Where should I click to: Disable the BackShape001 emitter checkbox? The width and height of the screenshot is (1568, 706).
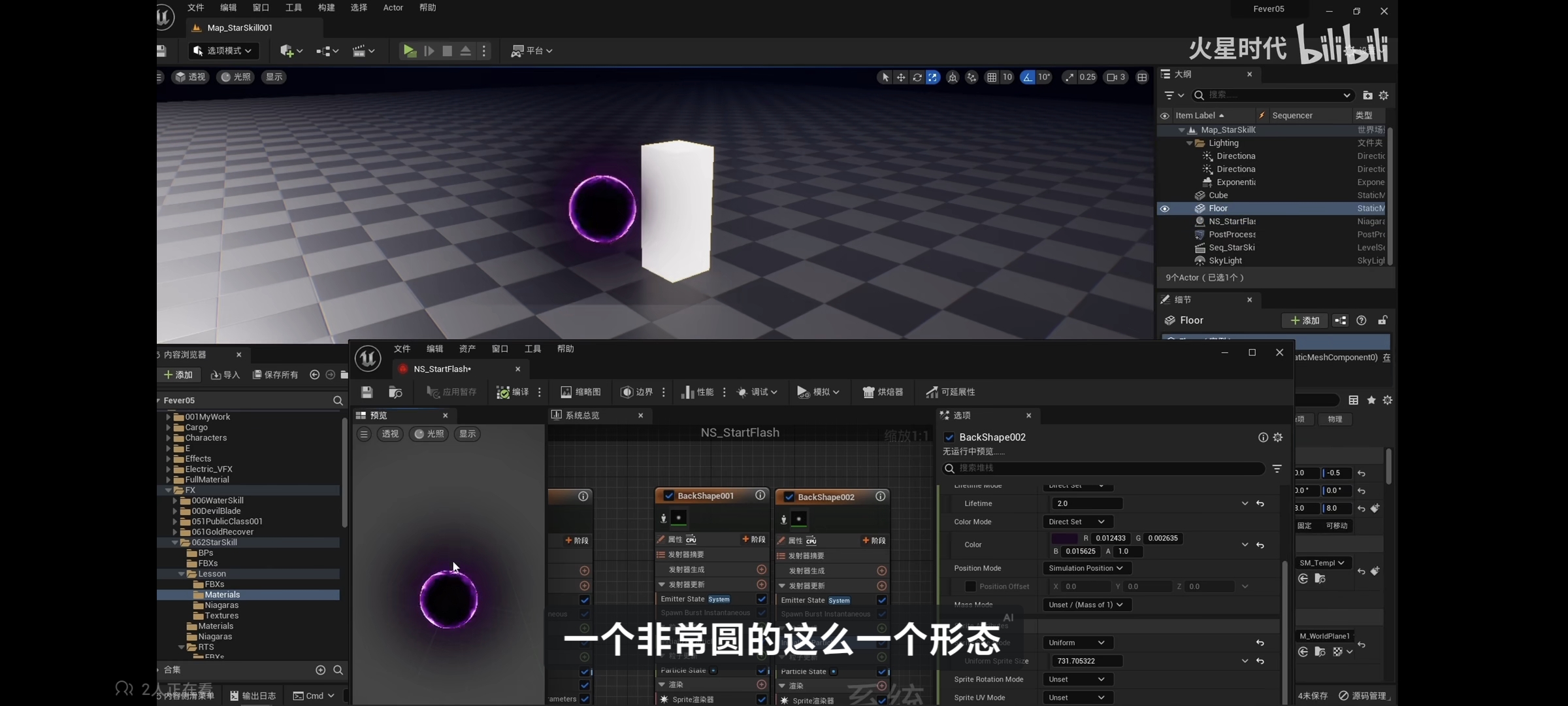[669, 496]
